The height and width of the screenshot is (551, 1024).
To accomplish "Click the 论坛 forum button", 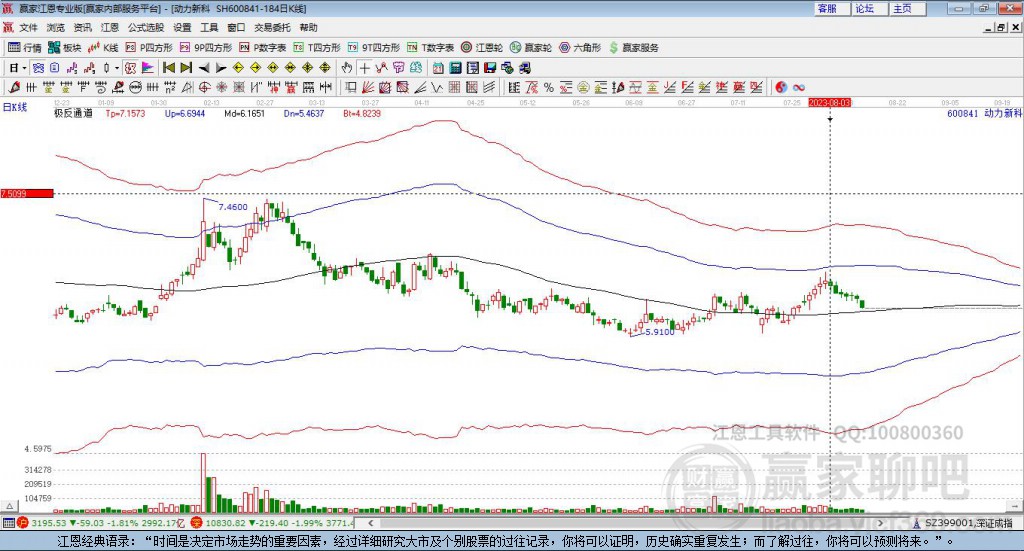I will [870, 8].
